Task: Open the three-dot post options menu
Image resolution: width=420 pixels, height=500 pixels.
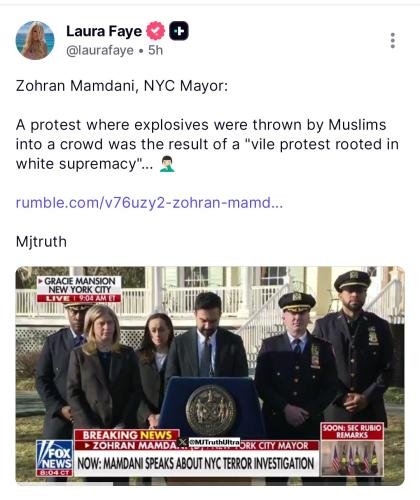Action: click(393, 40)
